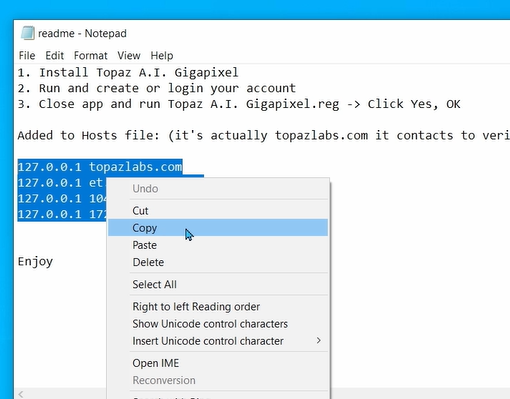Image resolution: width=510 pixels, height=399 pixels.
Task: Click line '3. Close app and run Topaz'
Action: click(x=239, y=104)
